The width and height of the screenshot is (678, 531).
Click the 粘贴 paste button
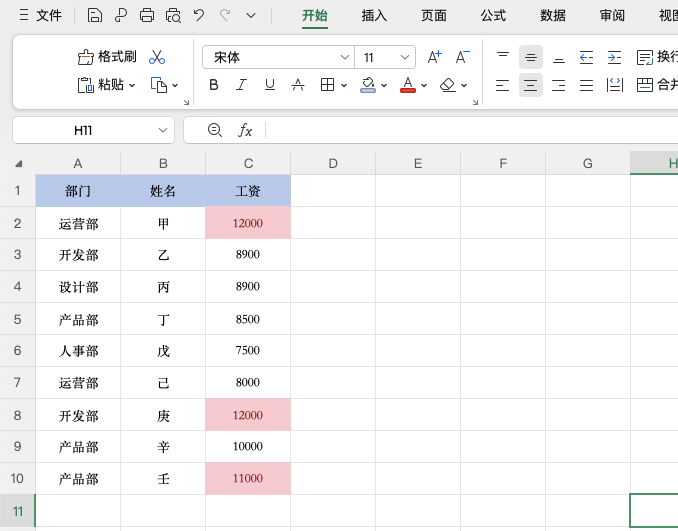coord(101,85)
